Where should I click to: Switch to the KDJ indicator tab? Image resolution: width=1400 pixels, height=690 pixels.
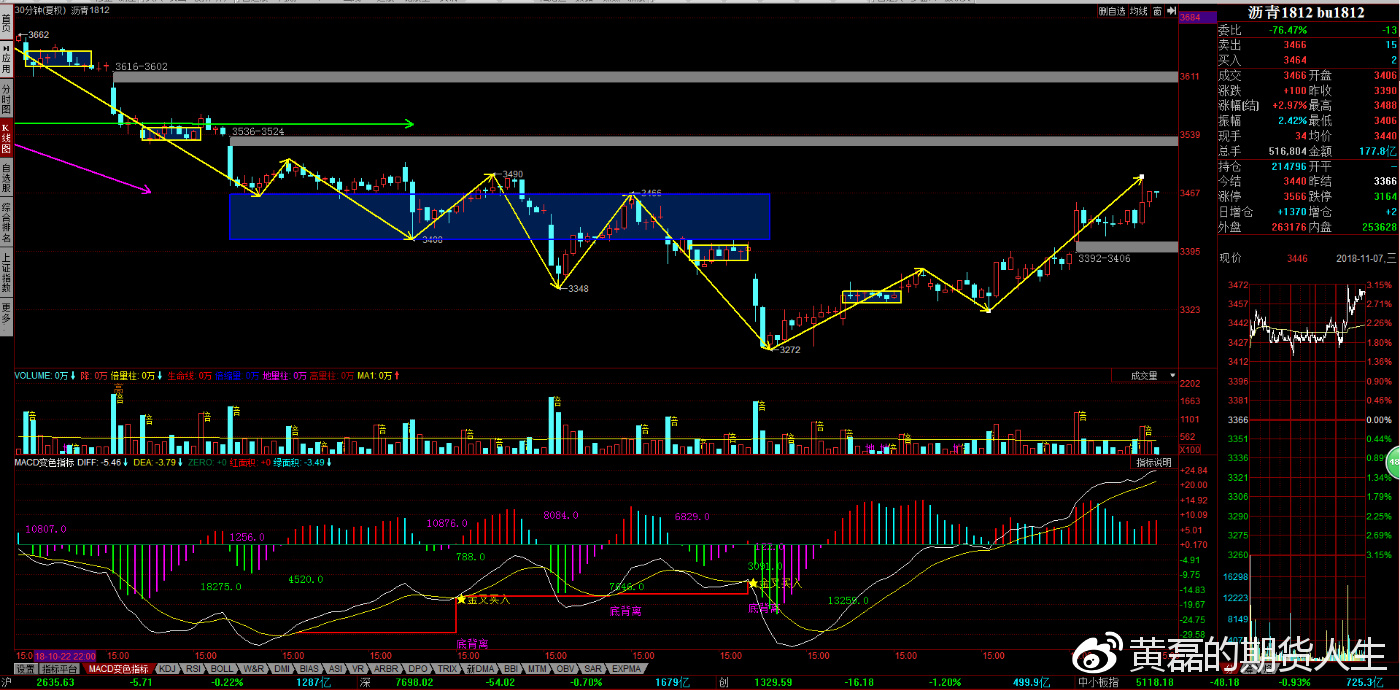(x=168, y=668)
